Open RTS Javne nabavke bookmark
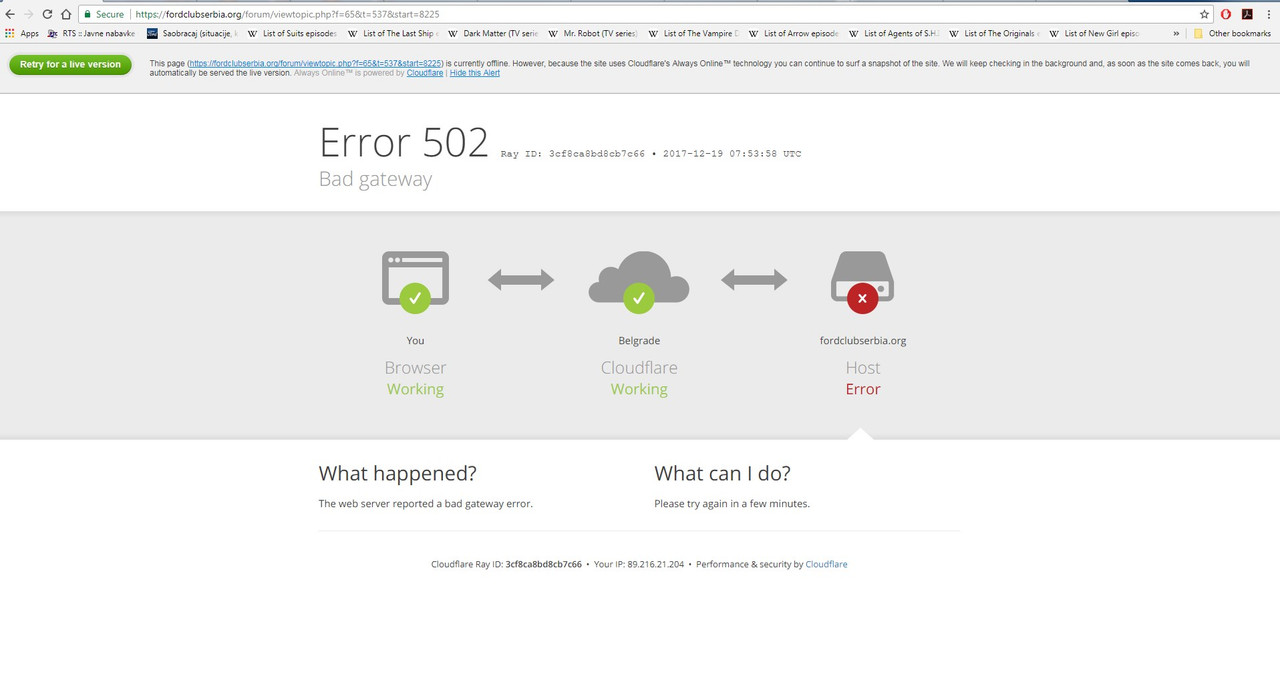1280x677 pixels. pyautogui.click(x=91, y=33)
